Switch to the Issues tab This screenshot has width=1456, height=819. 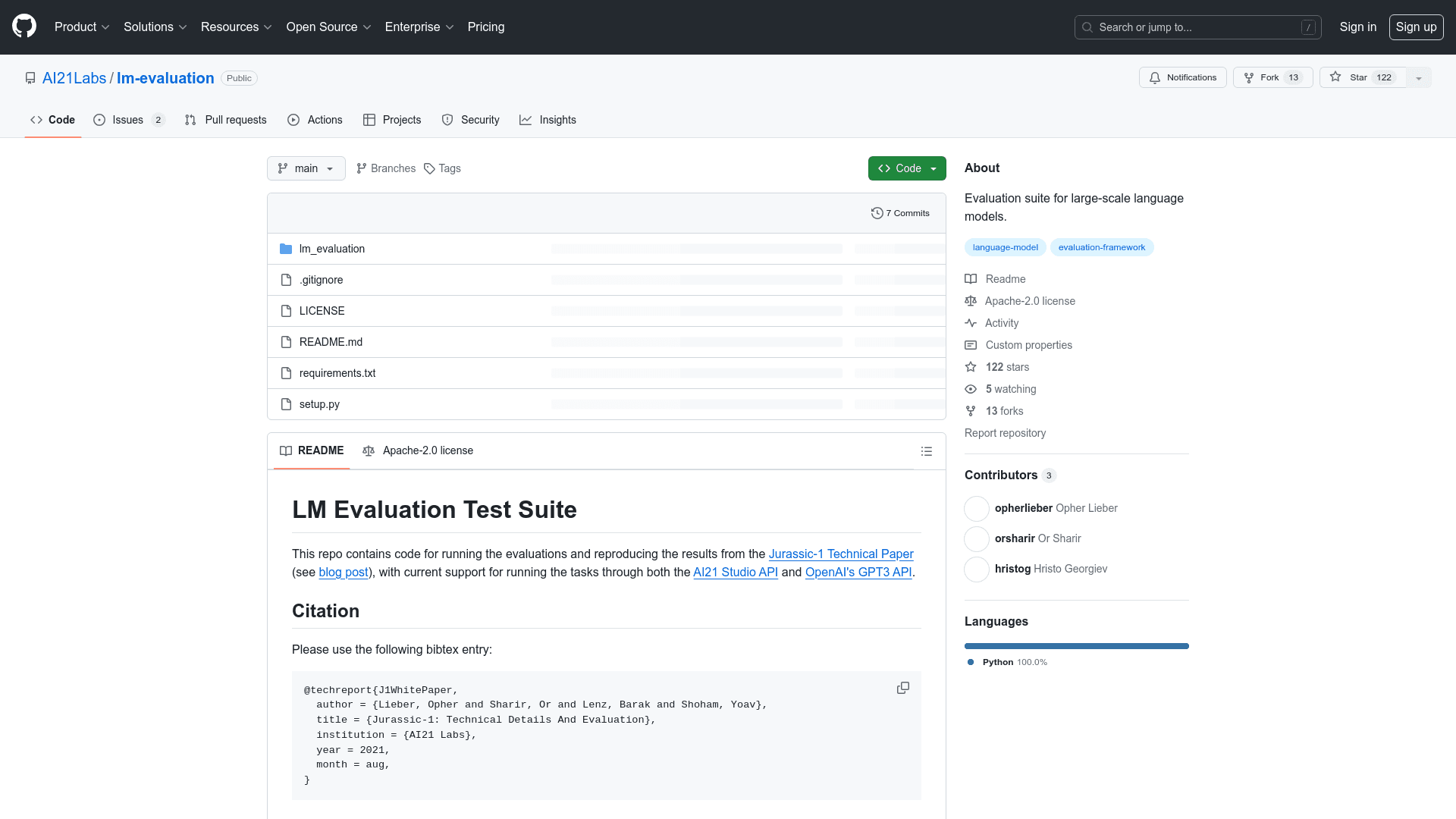(127, 120)
